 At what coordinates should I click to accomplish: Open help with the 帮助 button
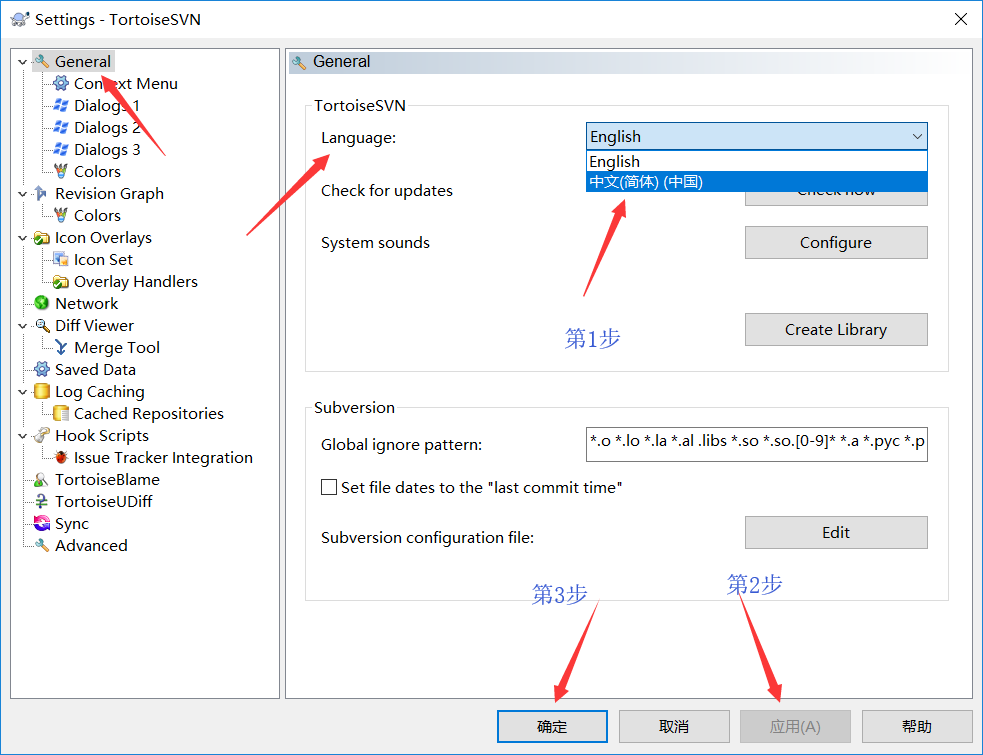(917, 726)
